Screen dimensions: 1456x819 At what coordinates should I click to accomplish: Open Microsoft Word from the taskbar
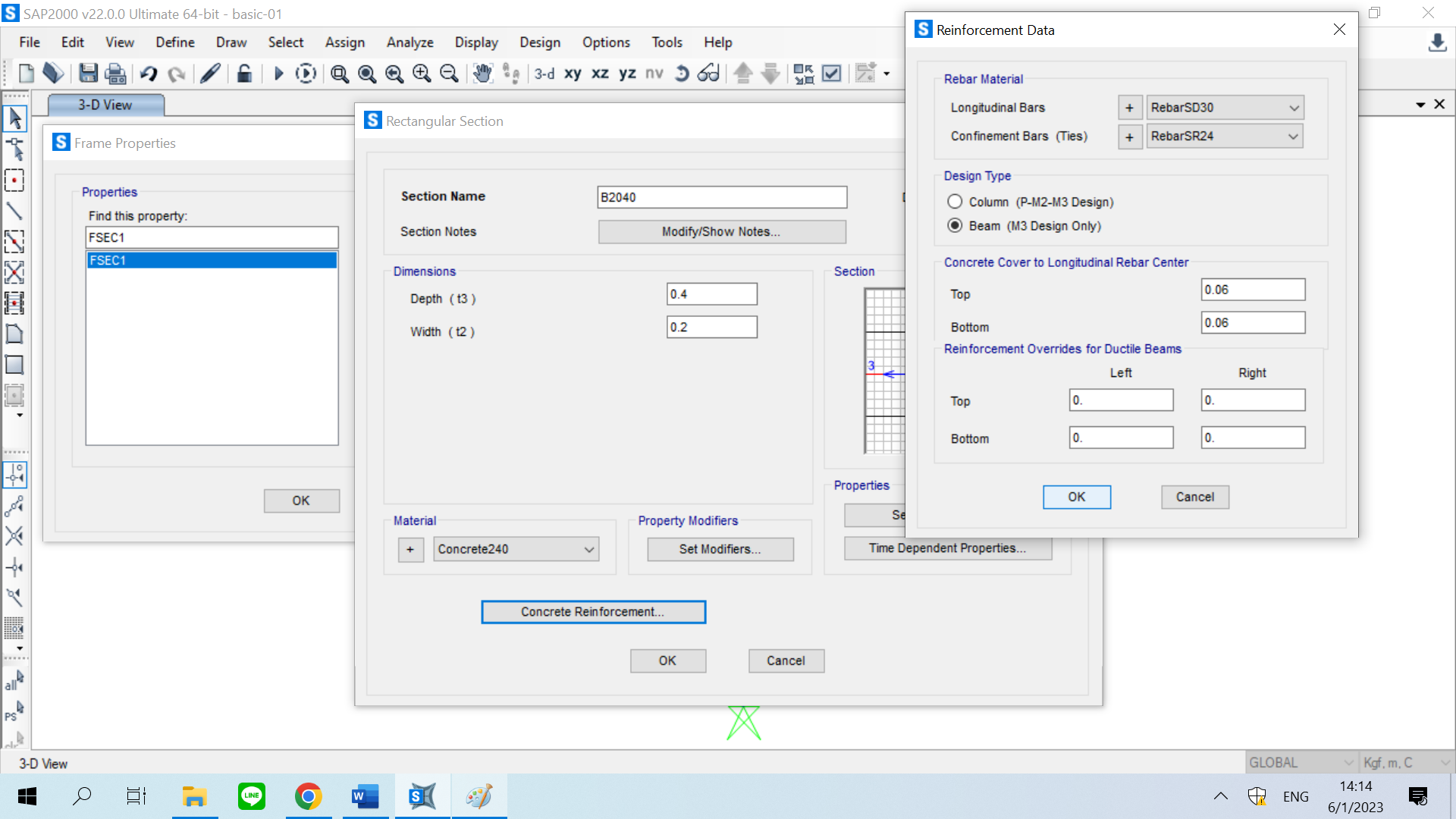365,796
